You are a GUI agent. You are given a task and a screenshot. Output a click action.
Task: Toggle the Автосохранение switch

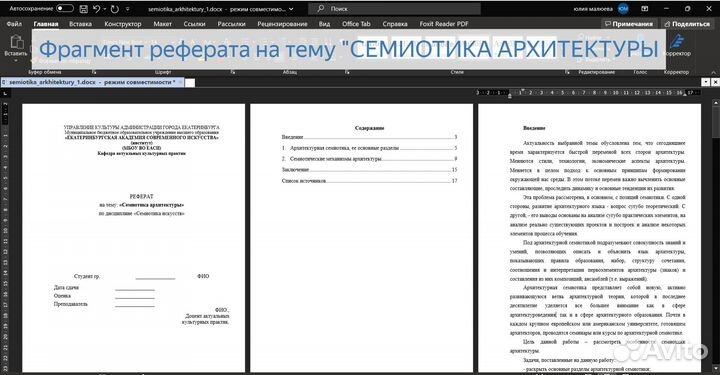[65, 8]
